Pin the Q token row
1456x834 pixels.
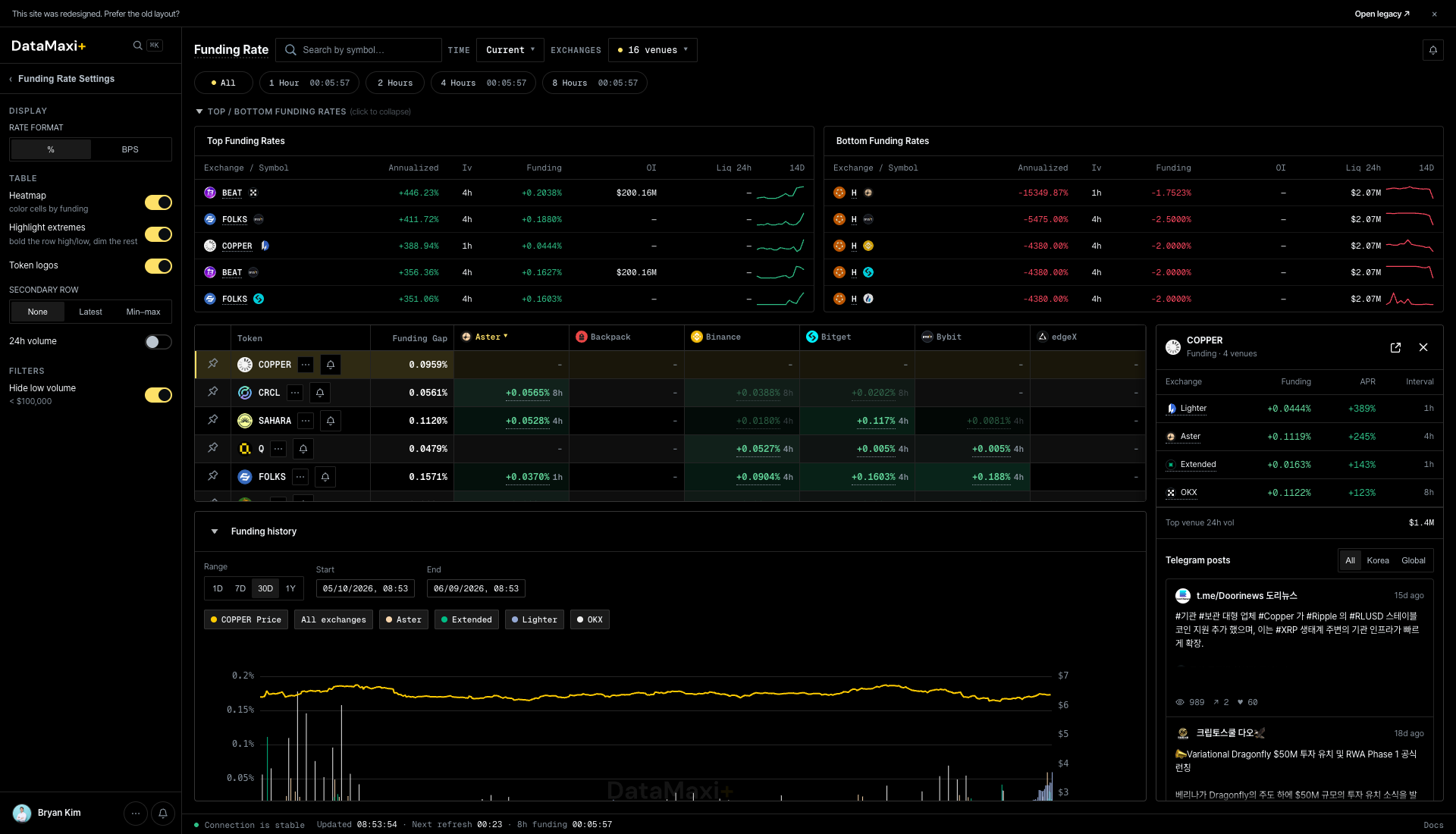pos(213,448)
